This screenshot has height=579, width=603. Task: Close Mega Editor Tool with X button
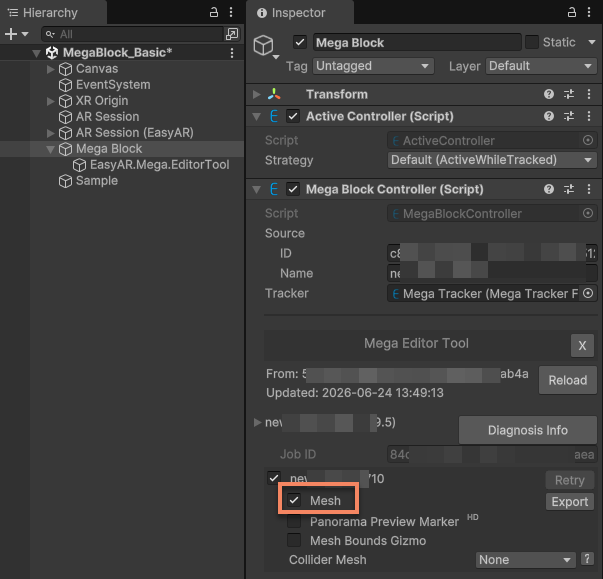pyautogui.click(x=582, y=345)
